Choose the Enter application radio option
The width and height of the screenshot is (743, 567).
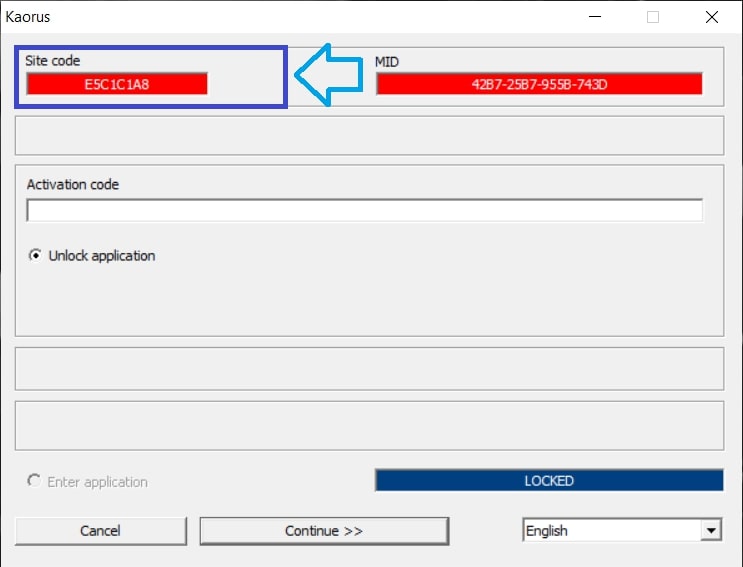pyautogui.click(x=35, y=482)
